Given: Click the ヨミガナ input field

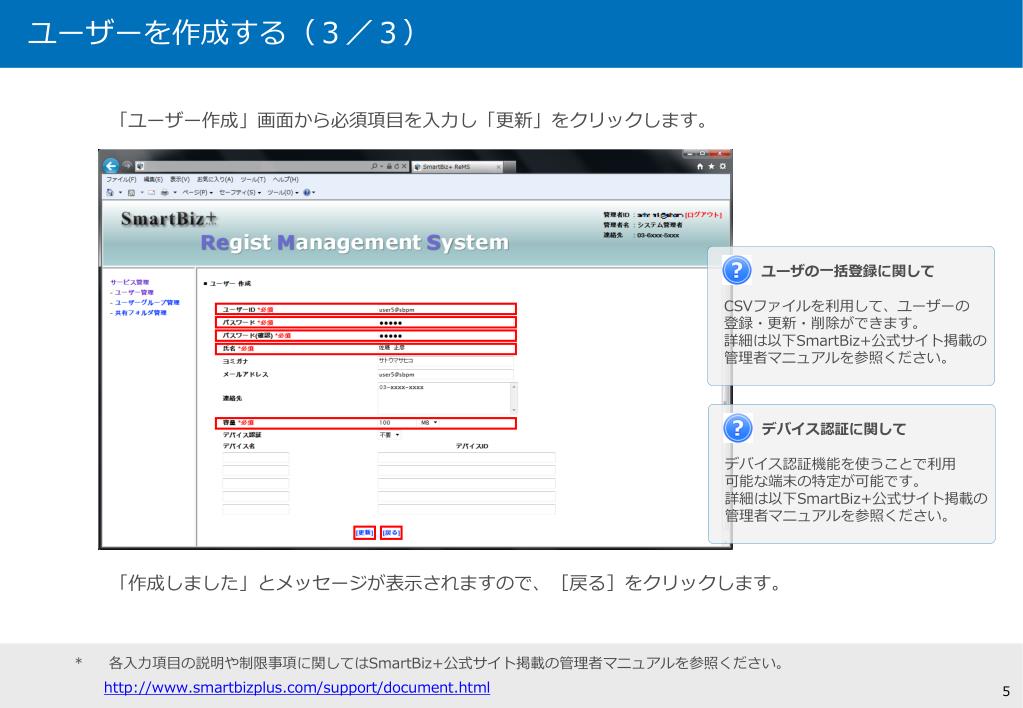Looking at the screenshot, I should (446, 361).
